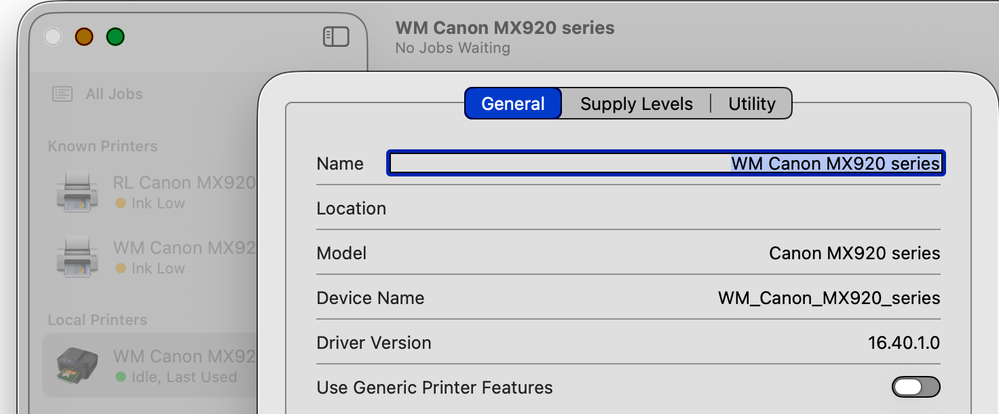The image size is (999, 414).
Task: Click the Local Printers section header
Action: click(97, 320)
